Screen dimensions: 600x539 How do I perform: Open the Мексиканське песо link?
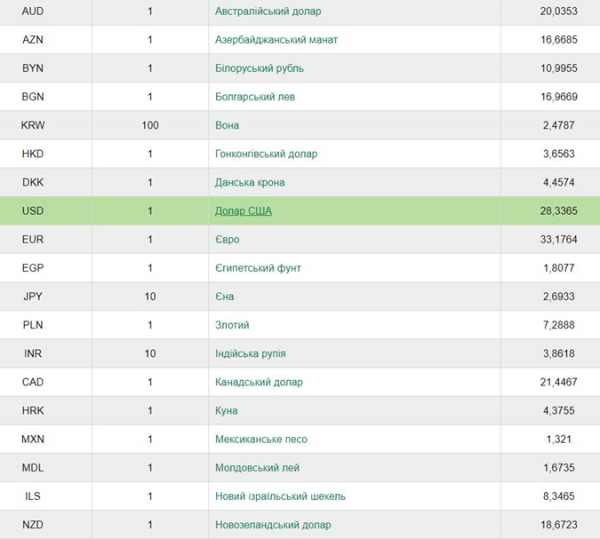tap(261, 439)
